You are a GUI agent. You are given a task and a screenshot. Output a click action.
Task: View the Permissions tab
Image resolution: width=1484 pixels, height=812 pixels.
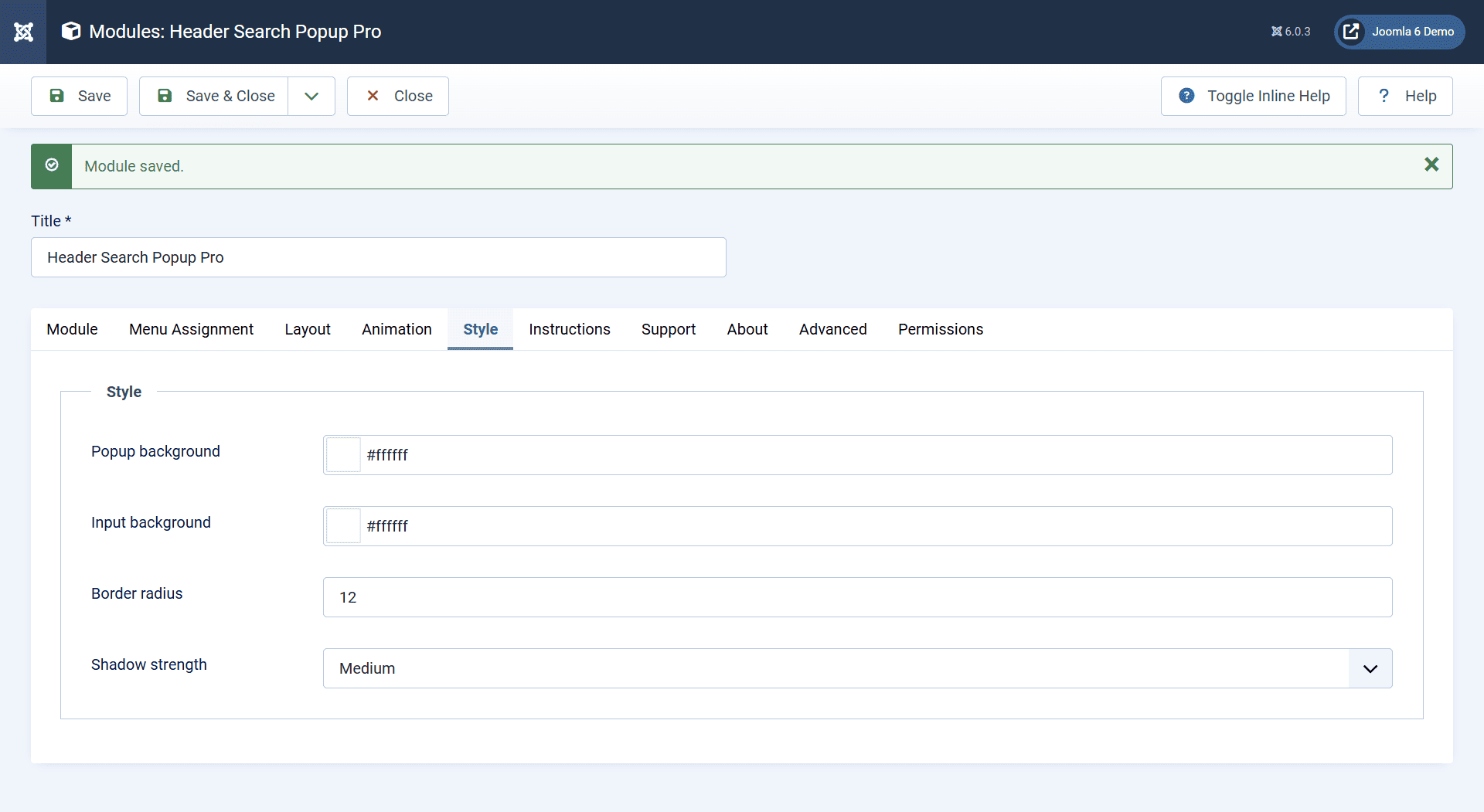pyautogui.click(x=940, y=329)
